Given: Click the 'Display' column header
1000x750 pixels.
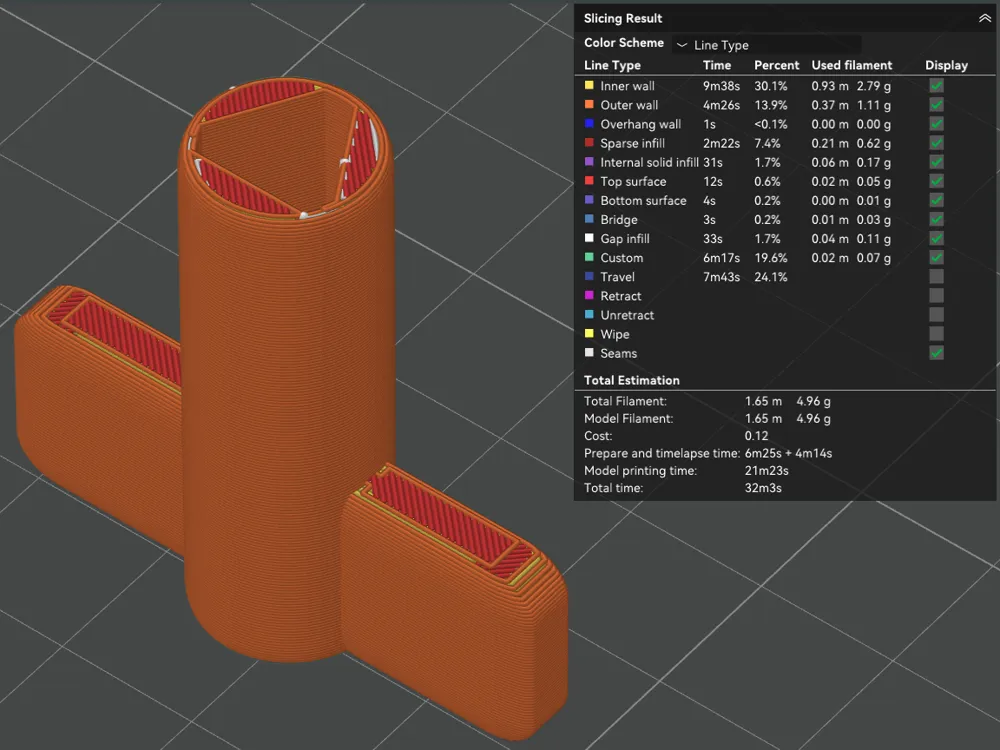Looking at the screenshot, I should pos(946,65).
